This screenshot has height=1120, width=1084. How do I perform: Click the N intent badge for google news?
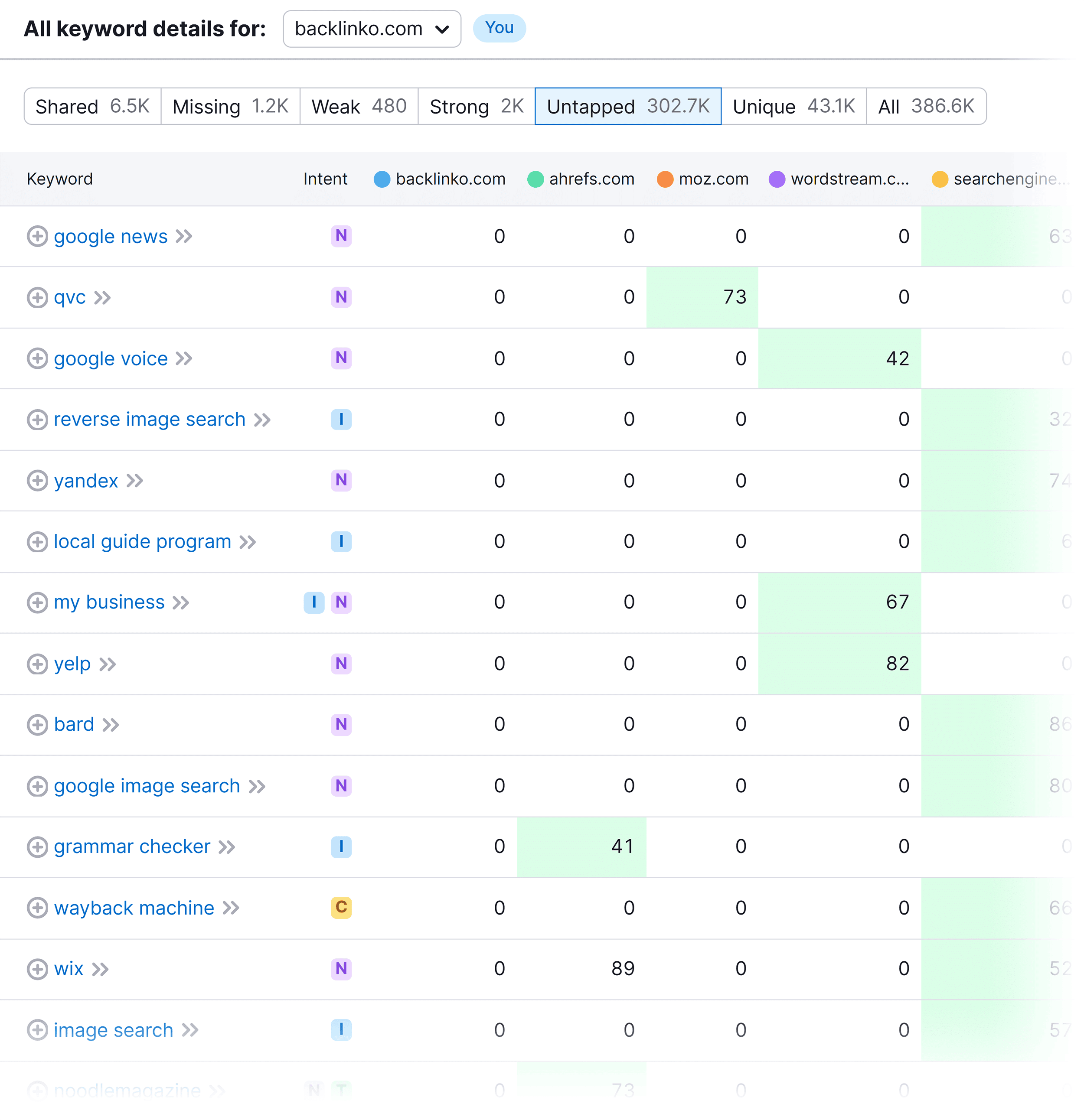coord(341,235)
